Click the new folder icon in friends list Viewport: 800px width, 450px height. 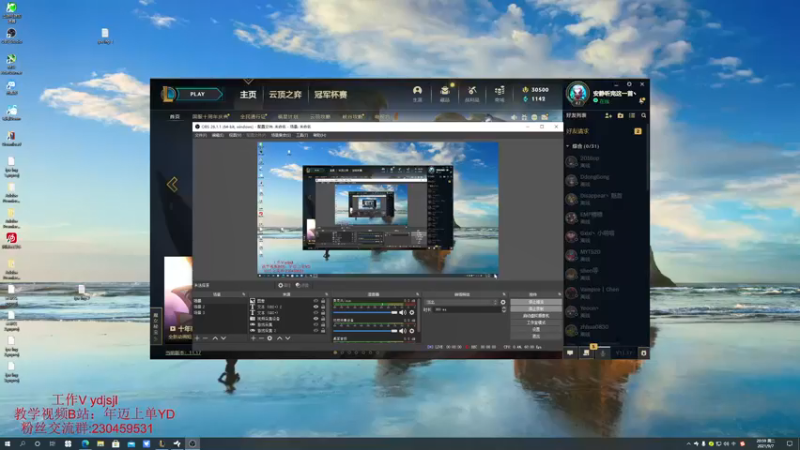[620, 116]
